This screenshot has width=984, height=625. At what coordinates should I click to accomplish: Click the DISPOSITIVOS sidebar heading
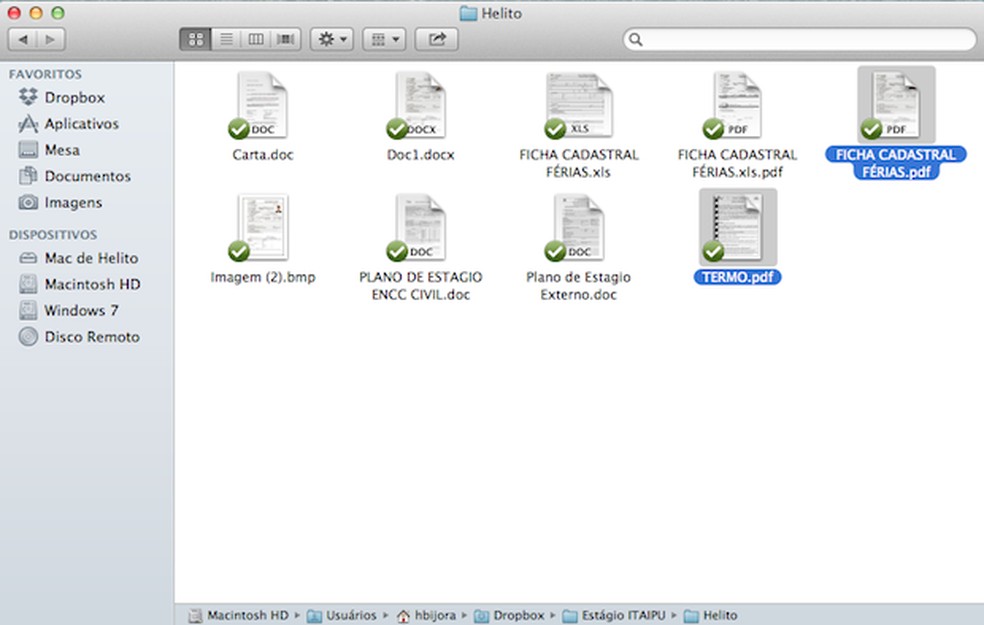point(53,235)
